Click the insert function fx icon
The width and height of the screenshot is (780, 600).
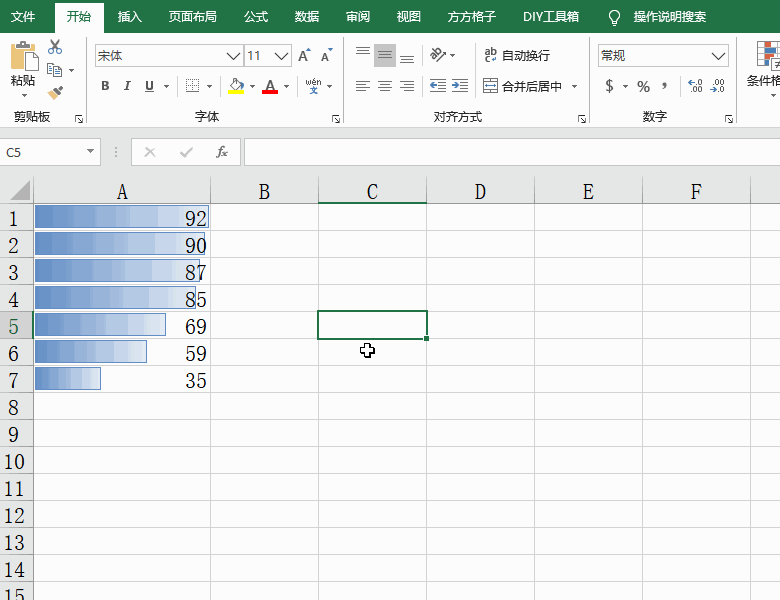(222, 152)
